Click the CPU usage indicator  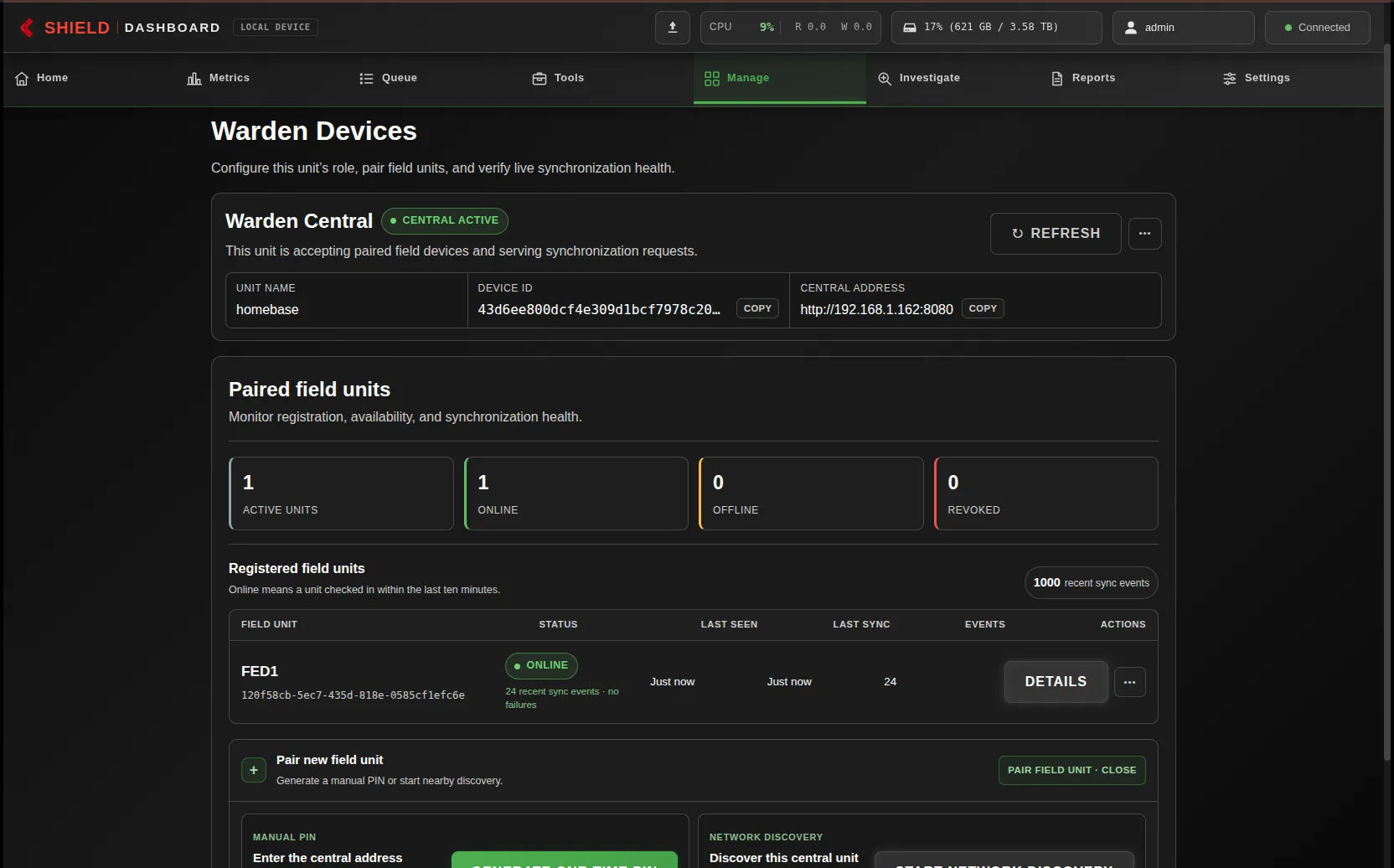pyautogui.click(x=791, y=28)
